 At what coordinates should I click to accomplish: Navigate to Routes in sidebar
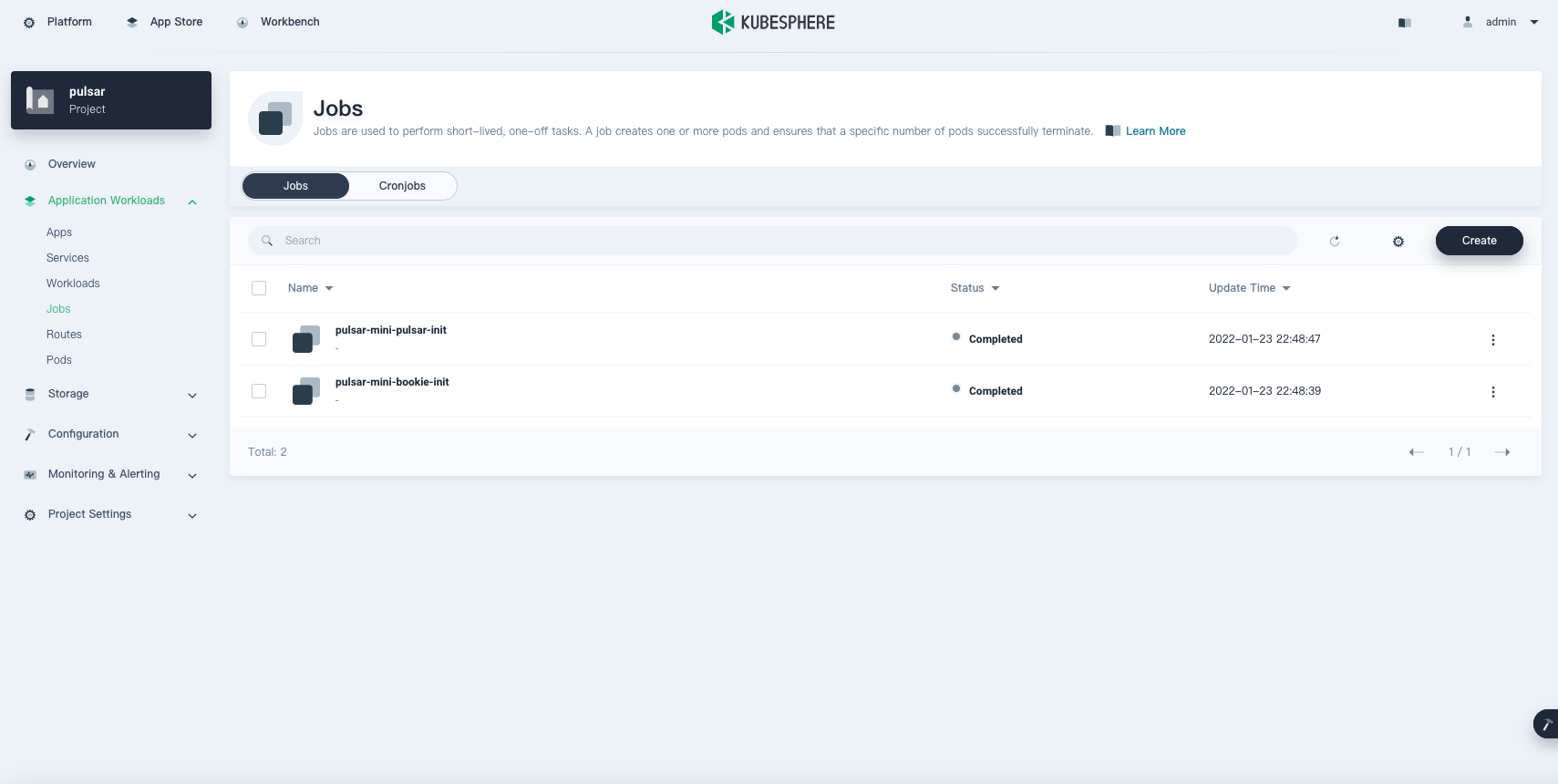click(x=64, y=335)
